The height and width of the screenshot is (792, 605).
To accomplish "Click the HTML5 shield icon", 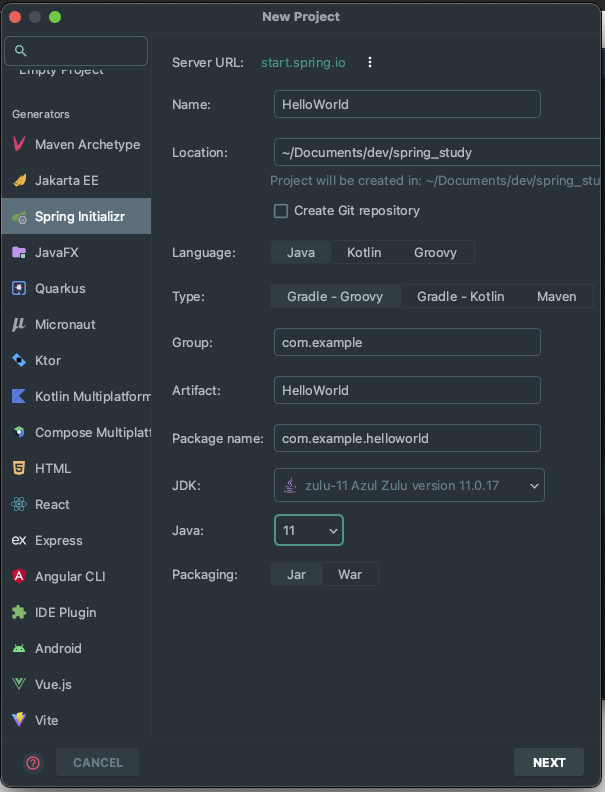I will click(19, 468).
